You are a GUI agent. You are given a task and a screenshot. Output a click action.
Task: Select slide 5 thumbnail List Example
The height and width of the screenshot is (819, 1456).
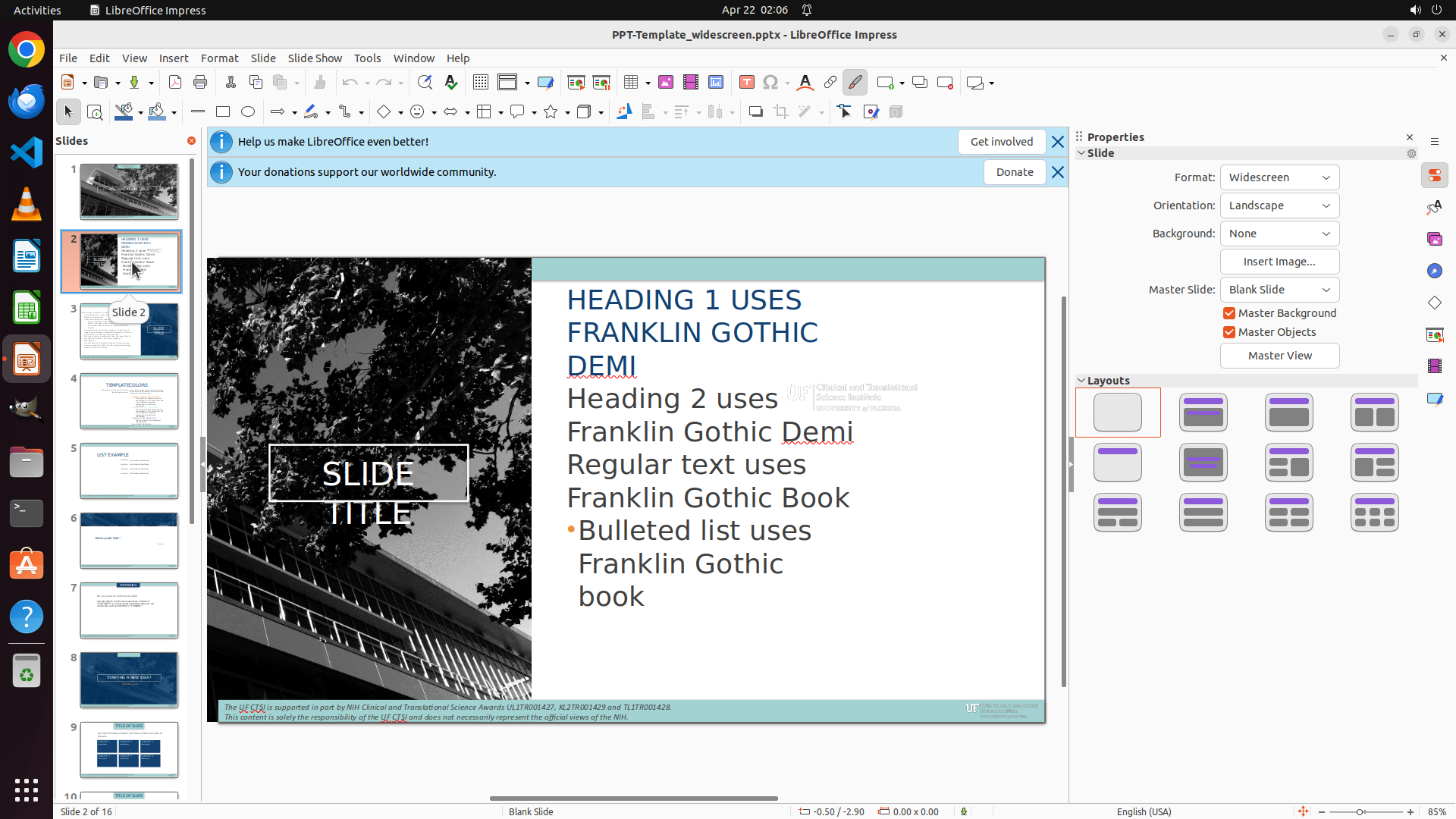[x=129, y=471]
